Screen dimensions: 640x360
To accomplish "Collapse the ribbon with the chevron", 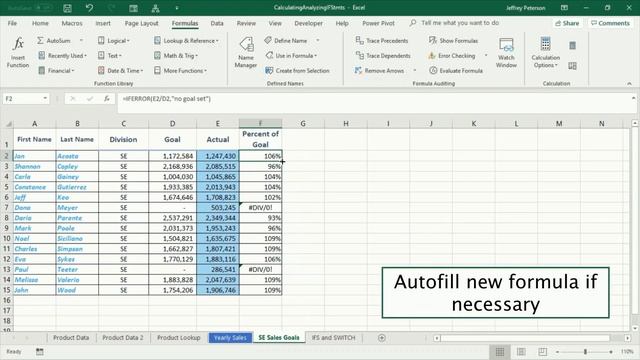I will coord(629,84).
